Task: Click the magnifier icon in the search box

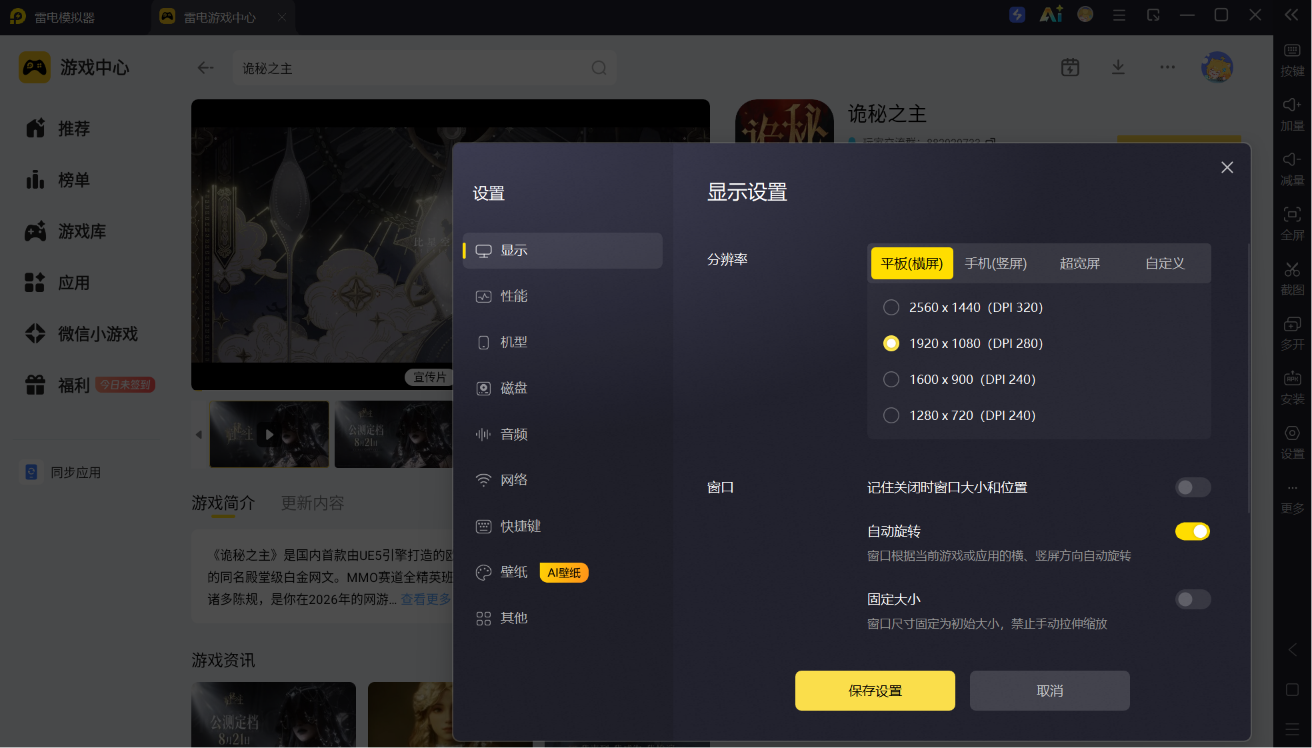Action: 599,68
